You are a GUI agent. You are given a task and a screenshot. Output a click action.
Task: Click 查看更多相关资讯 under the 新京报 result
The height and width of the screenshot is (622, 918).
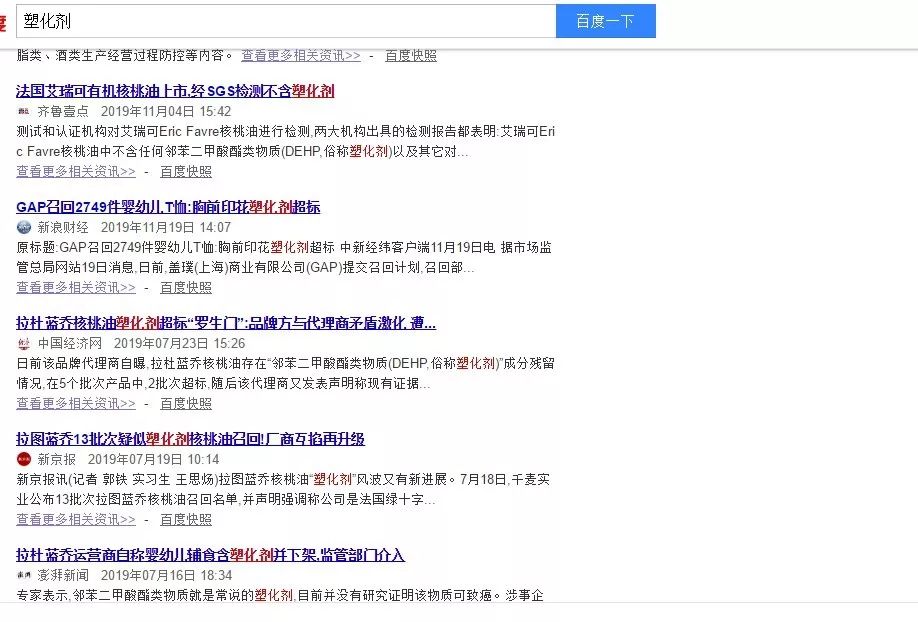[x=76, y=519]
